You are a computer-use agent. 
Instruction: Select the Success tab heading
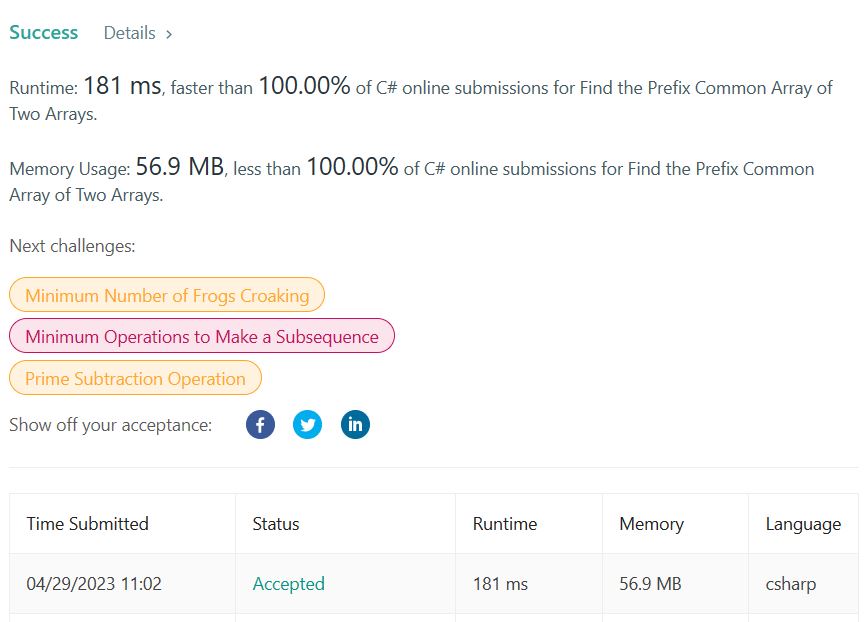tap(44, 33)
